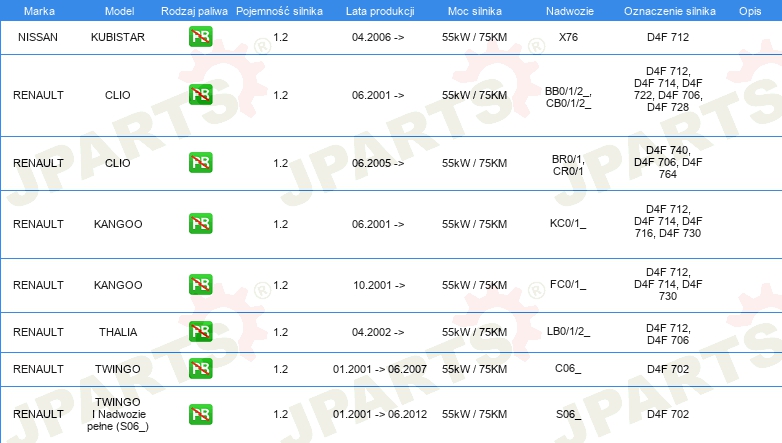Viewport: 782px width, 443px height.
Task: Select the THALIA model cell
Action: tap(118, 332)
